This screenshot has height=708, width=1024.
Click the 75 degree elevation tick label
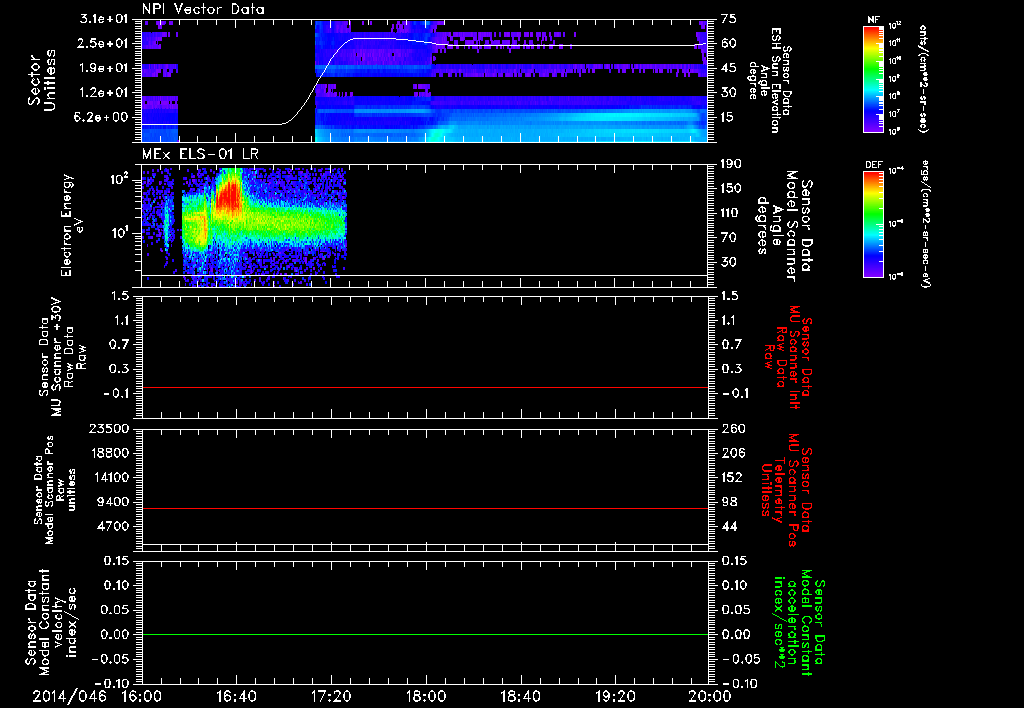729,19
